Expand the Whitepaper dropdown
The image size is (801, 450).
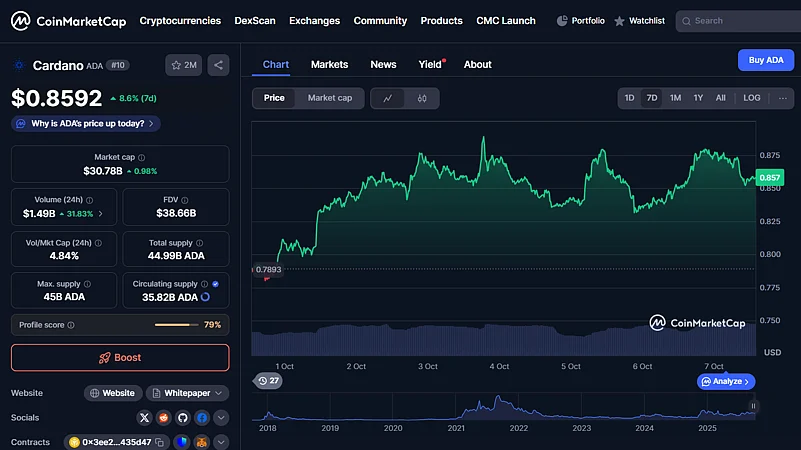(188, 393)
